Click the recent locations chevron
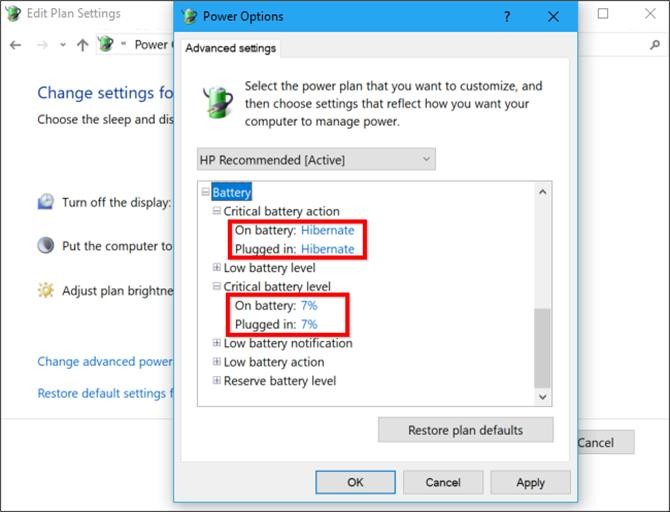This screenshot has width=670, height=512. click(63, 45)
